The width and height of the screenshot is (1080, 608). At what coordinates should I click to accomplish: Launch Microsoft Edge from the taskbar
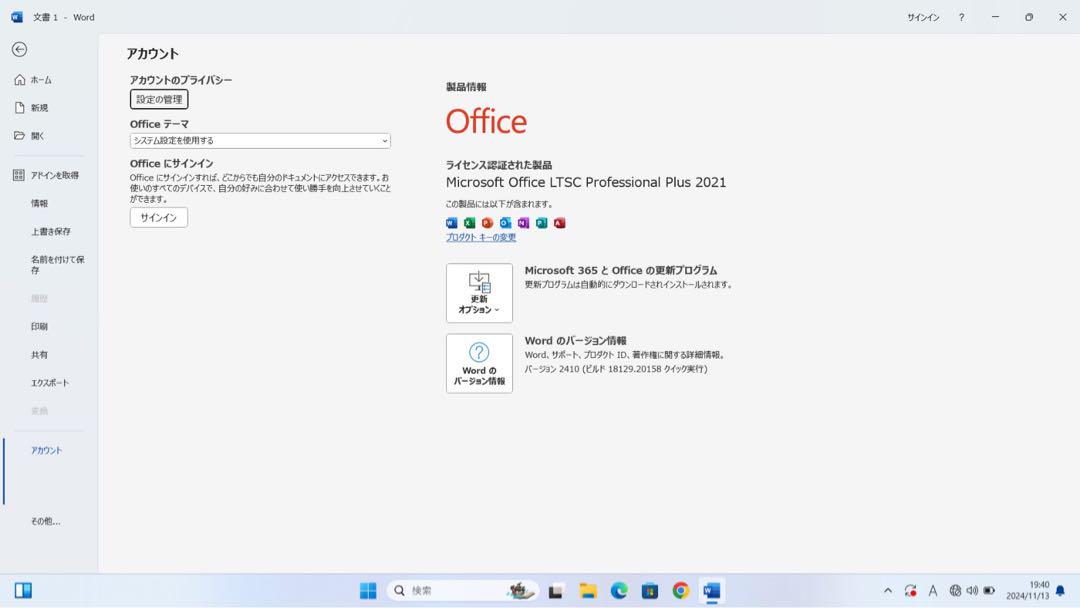619,591
